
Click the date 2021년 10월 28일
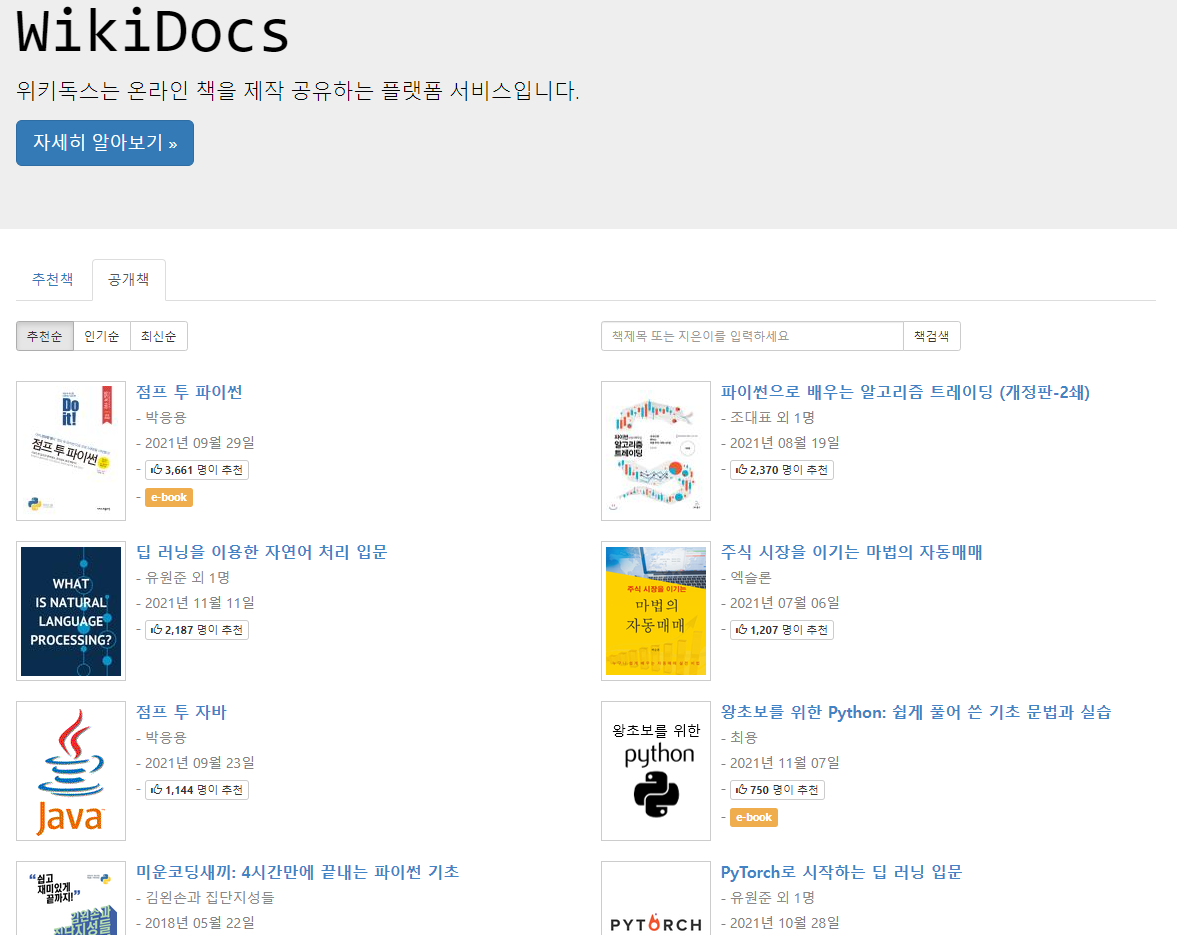point(785,922)
